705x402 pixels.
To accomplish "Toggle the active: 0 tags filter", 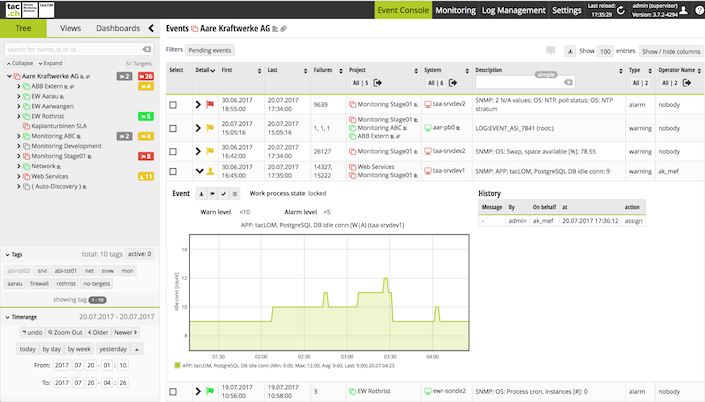I will coord(139,254).
